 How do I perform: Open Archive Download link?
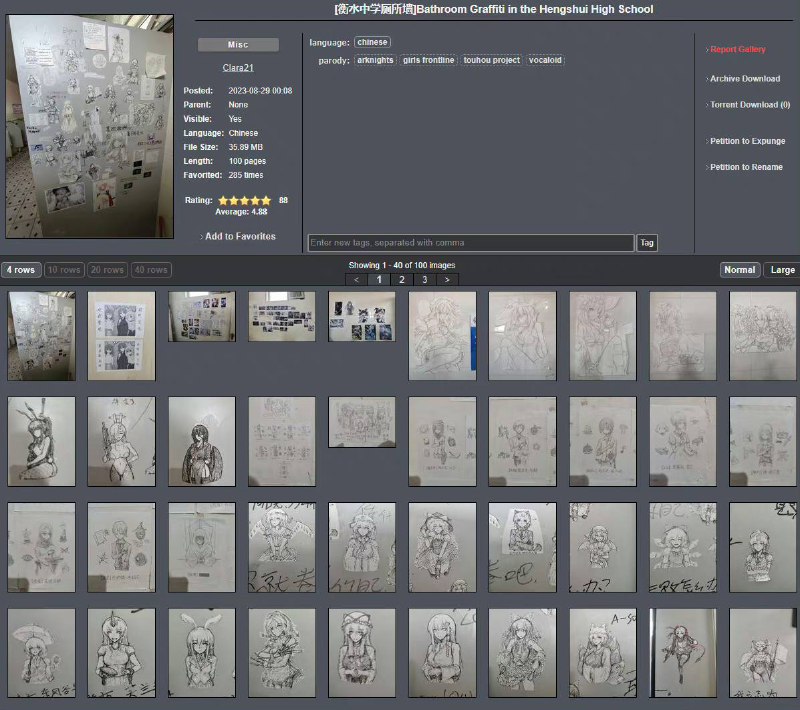pyautogui.click(x=745, y=79)
